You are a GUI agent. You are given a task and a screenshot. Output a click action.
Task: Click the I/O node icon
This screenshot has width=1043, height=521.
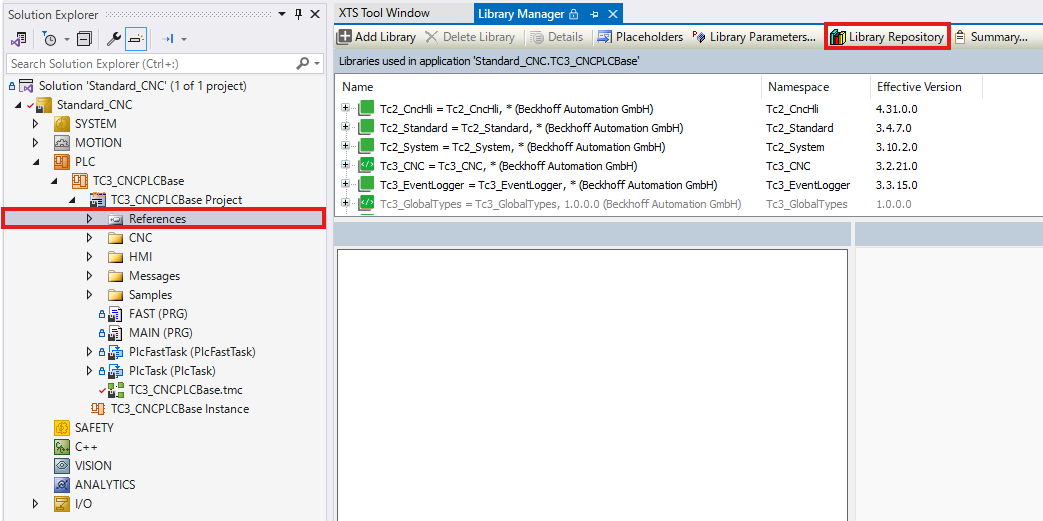62,504
